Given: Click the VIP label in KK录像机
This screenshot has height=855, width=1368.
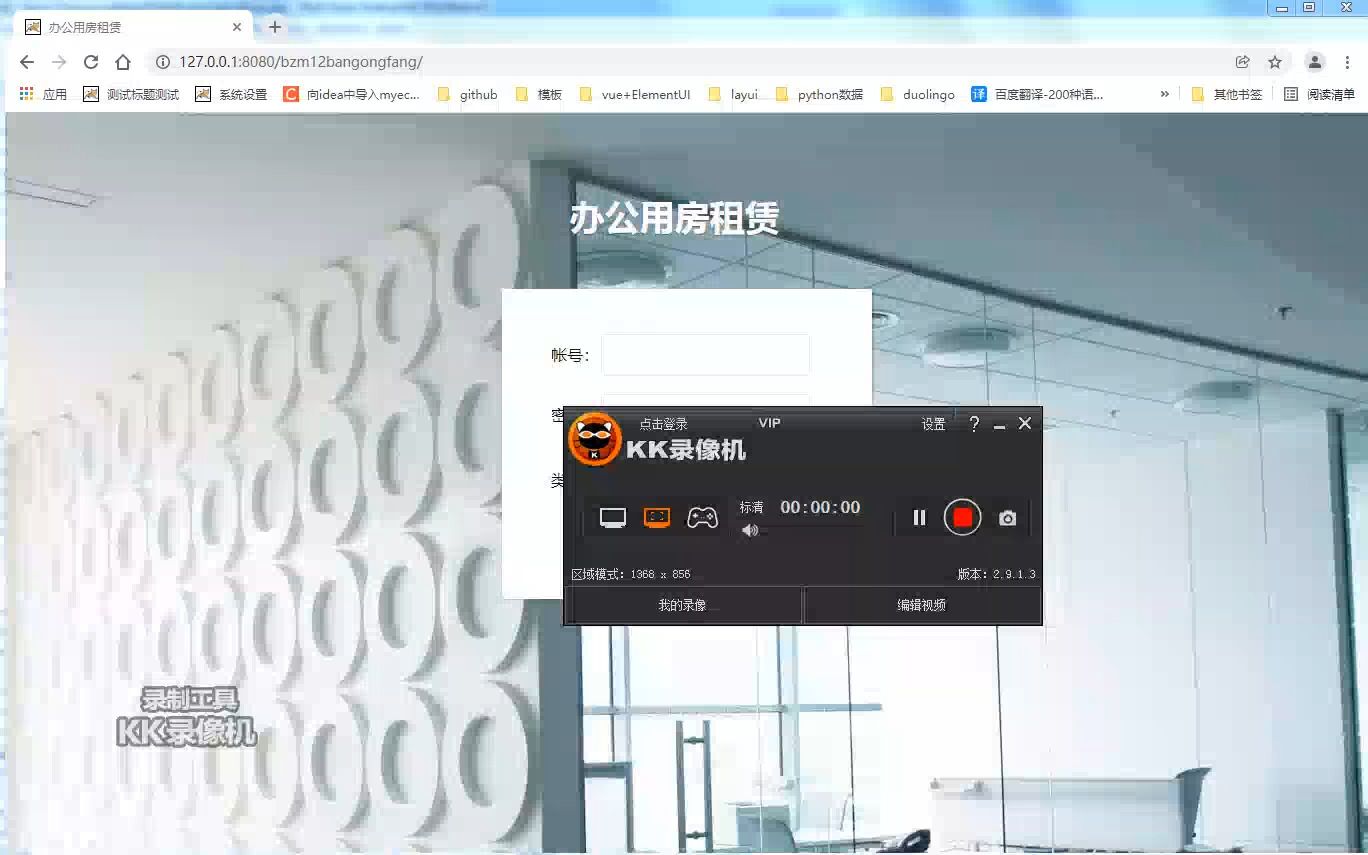Looking at the screenshot, I should pyautogui.click(x=769, y=423).
